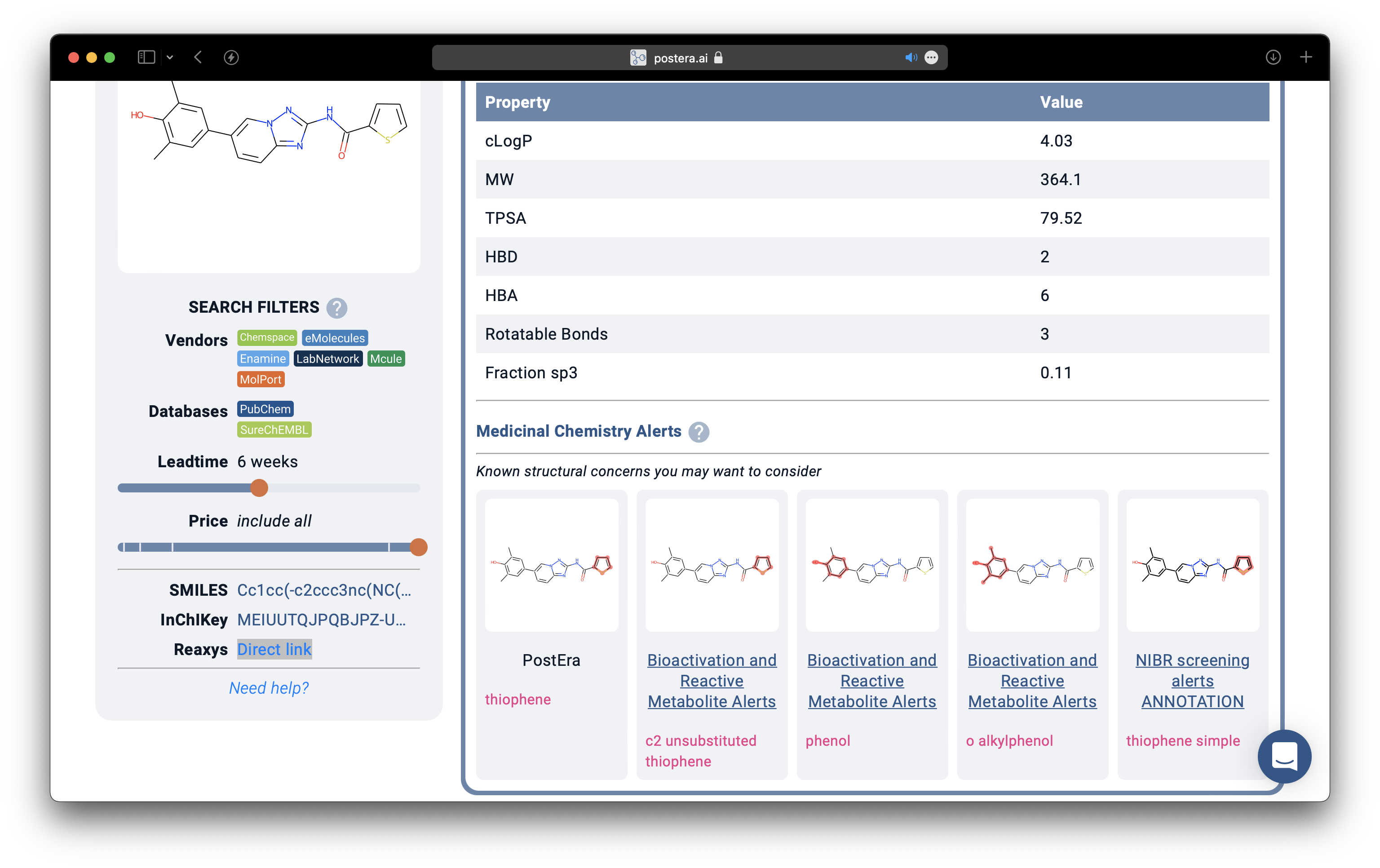Click the privacy report shield icon
Viewport: 1380px width, 868px height.
[x=231, y=58]
